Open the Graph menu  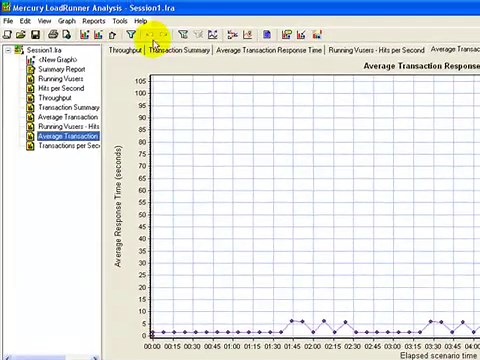click(67, 21)
